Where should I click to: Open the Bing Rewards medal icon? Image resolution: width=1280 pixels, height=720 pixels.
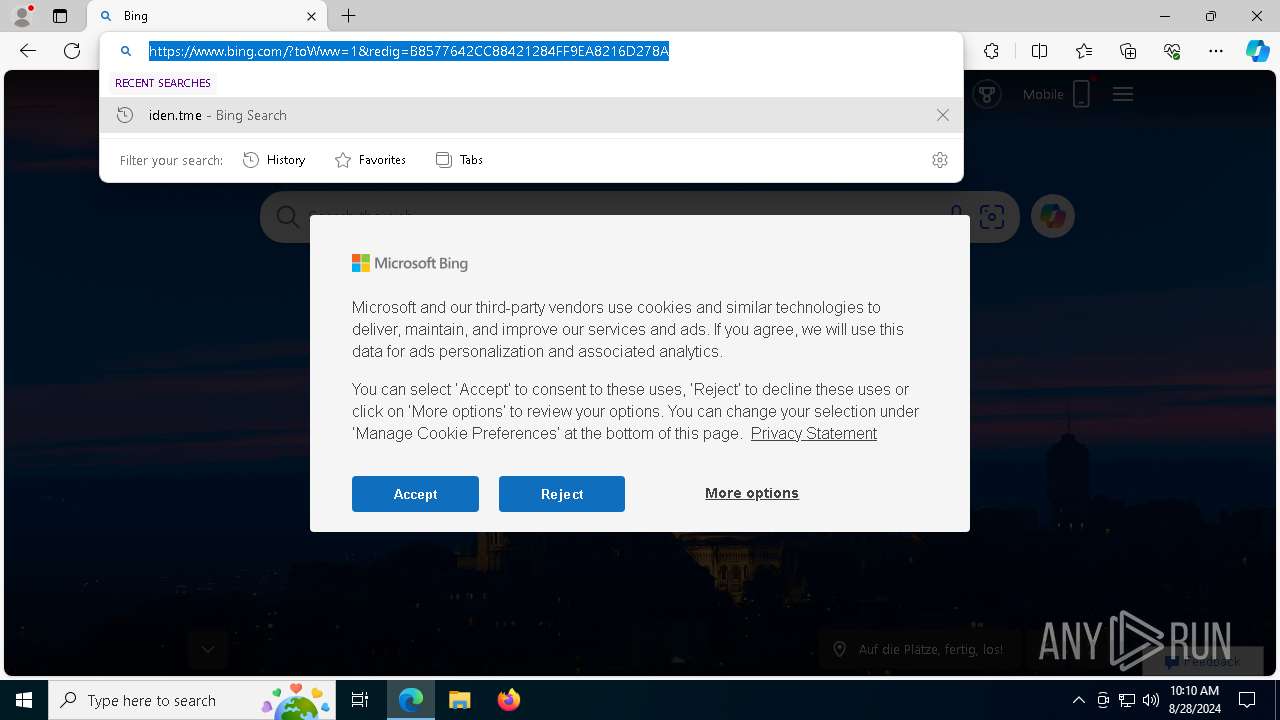coord(987,94)
